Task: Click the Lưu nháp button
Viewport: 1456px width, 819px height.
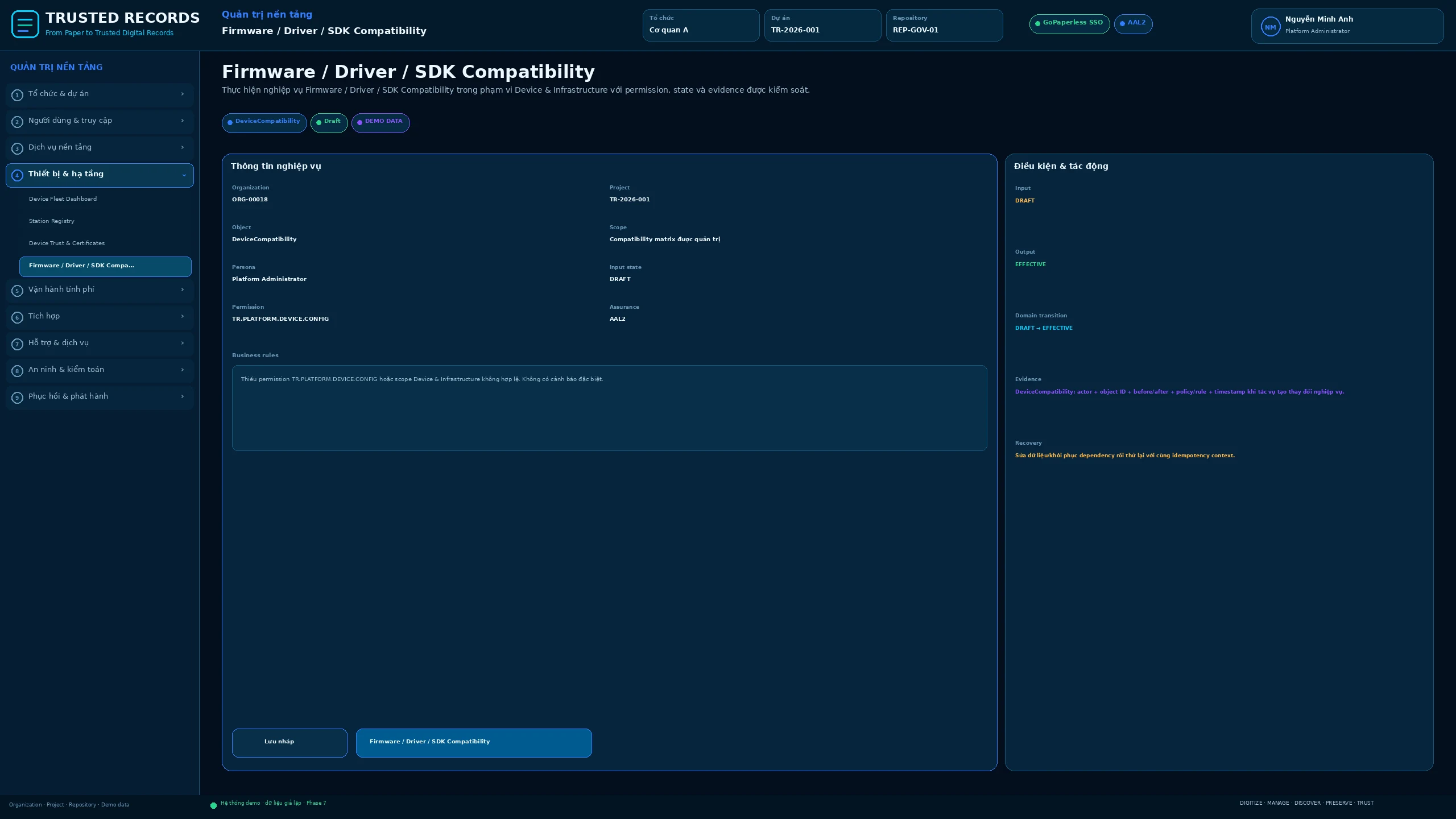Action: click(x=289, y=743)
